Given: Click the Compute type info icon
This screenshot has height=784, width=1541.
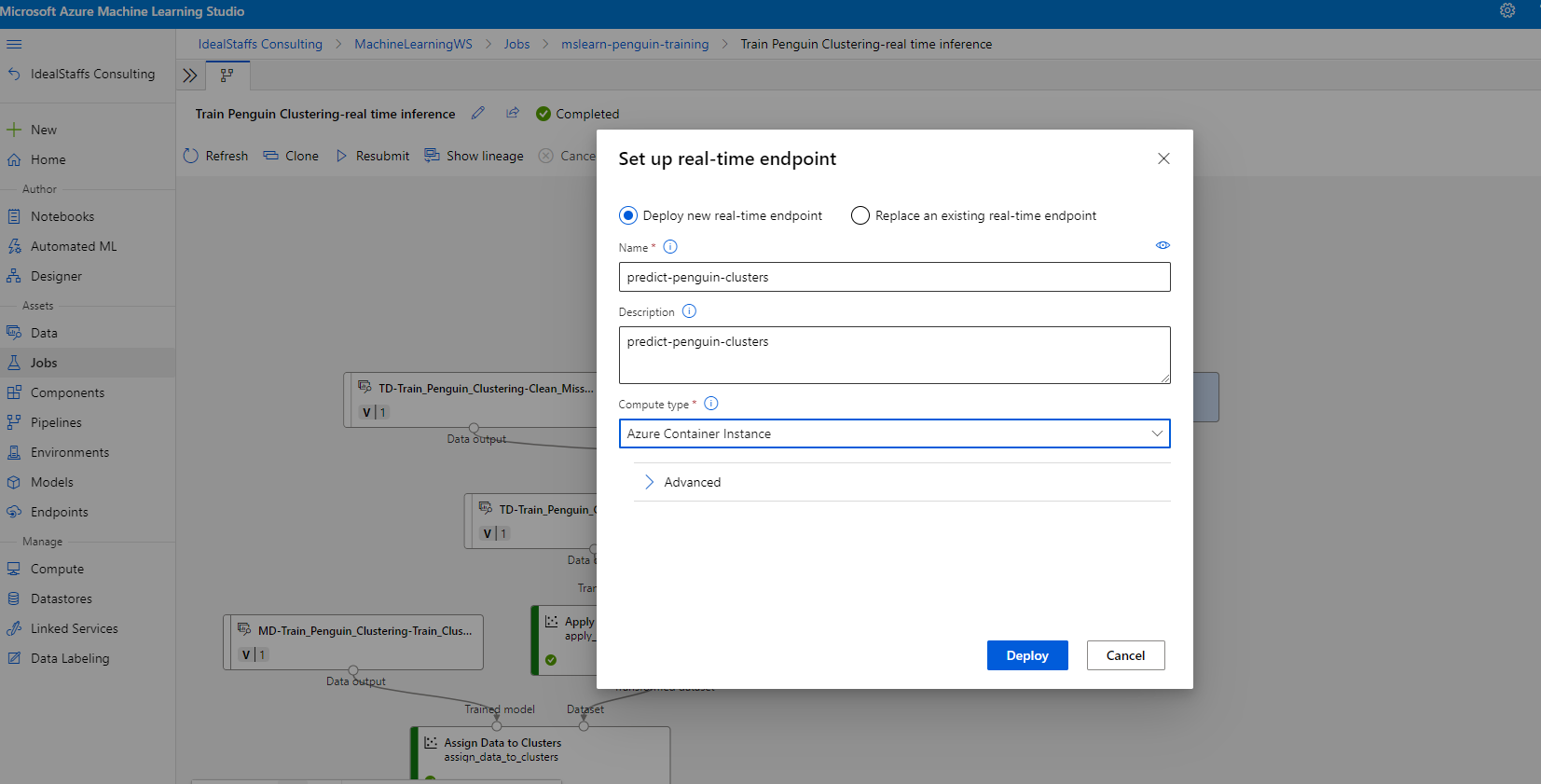Looking at the screenshot, I should coord(711,404).
